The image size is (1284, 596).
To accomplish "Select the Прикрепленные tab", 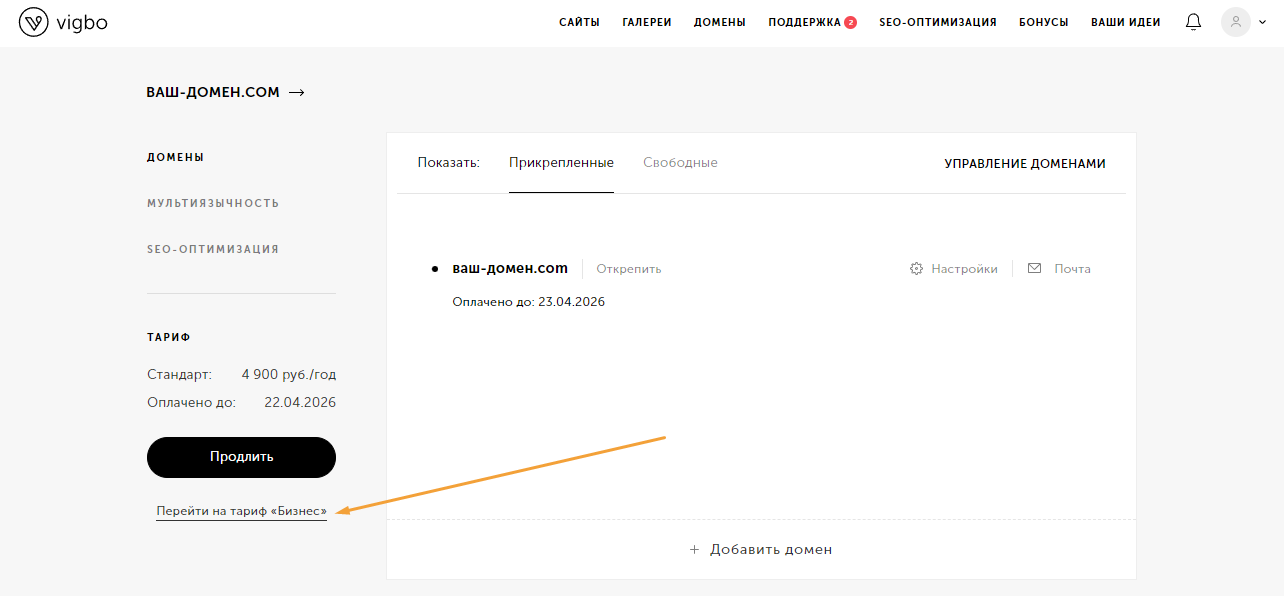I will 561,163.
